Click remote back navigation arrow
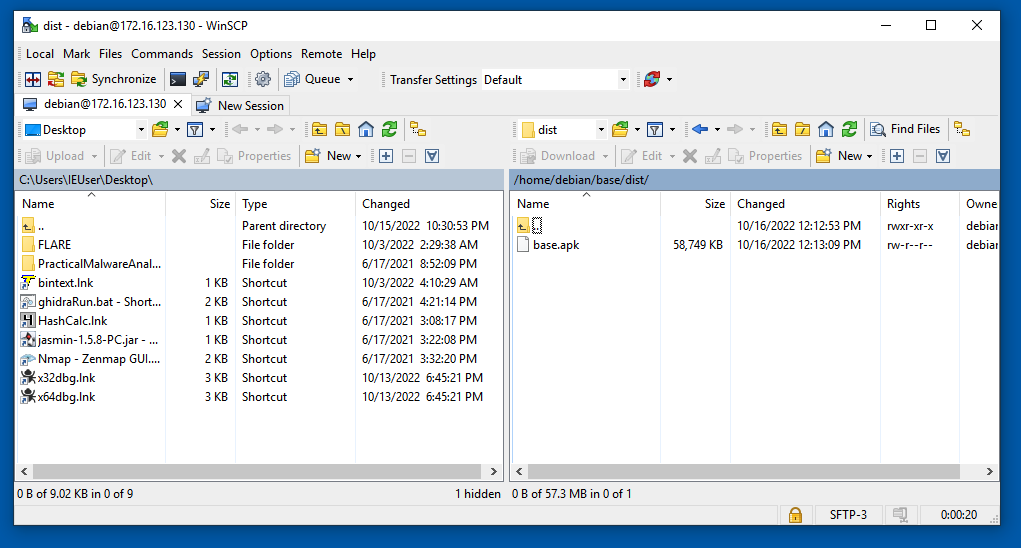 coord(700,129)
